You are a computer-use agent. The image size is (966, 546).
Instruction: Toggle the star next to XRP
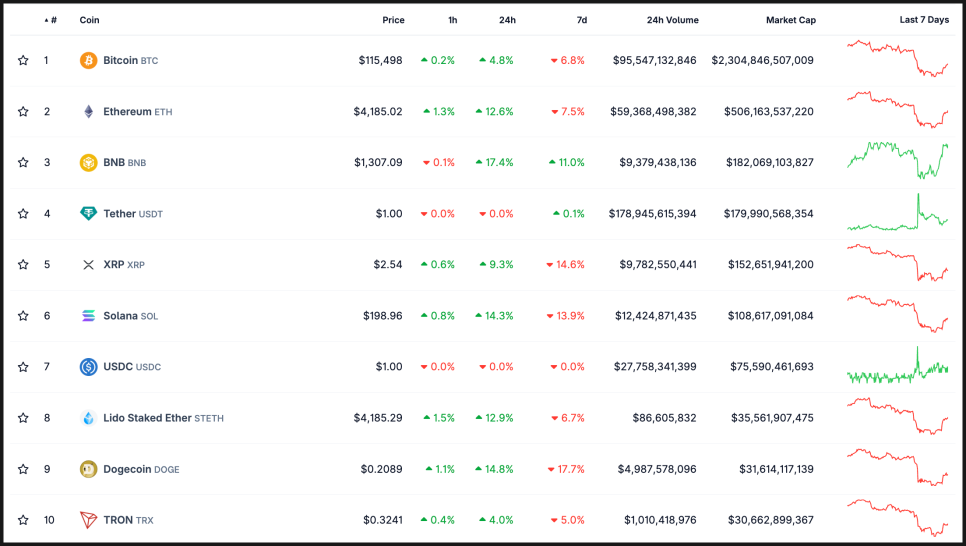[23, 265]
